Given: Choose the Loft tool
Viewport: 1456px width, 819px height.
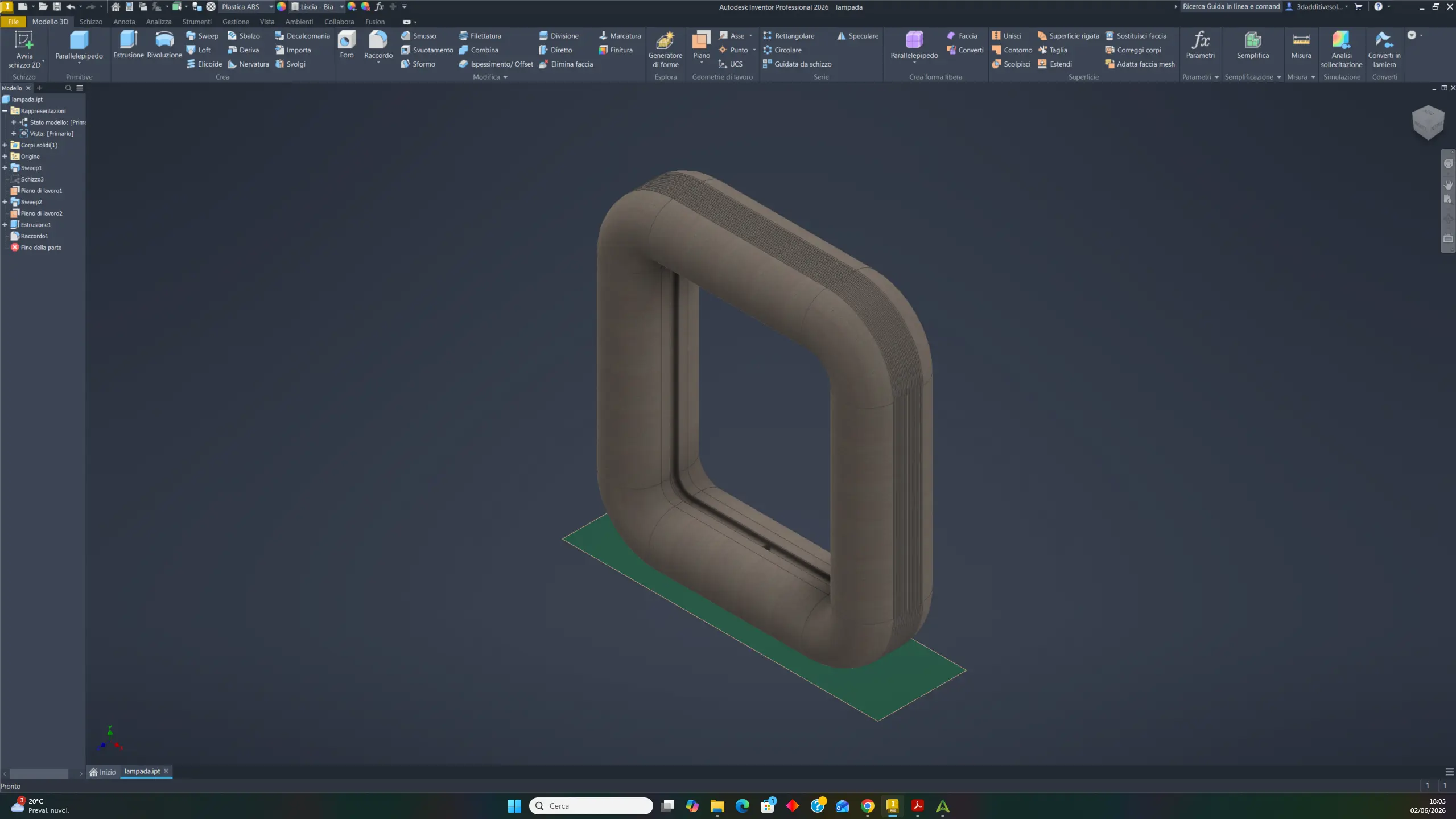Looking at the screenshot, I should [199, 50].
